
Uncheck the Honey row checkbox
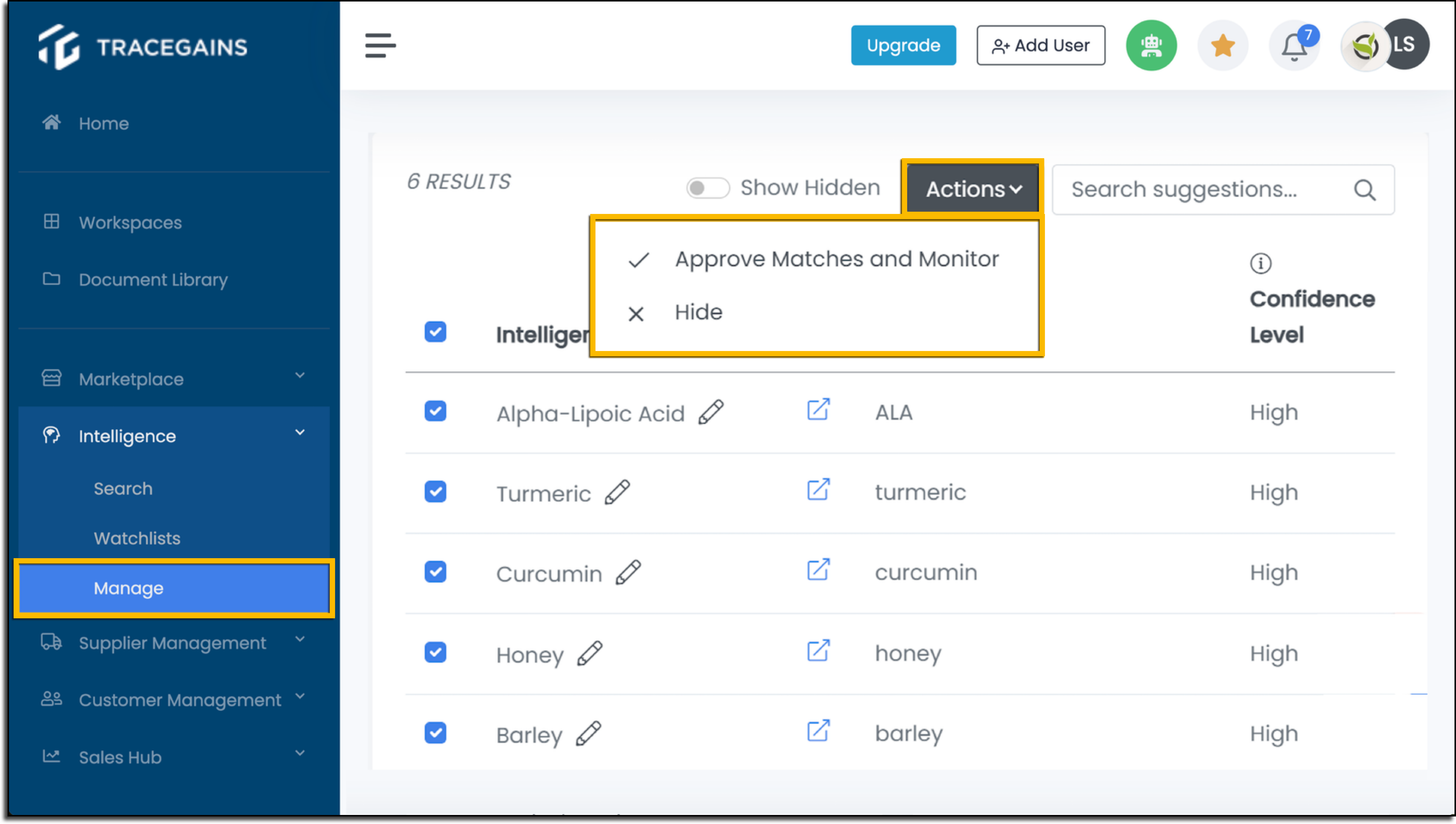tap(436, 653)
